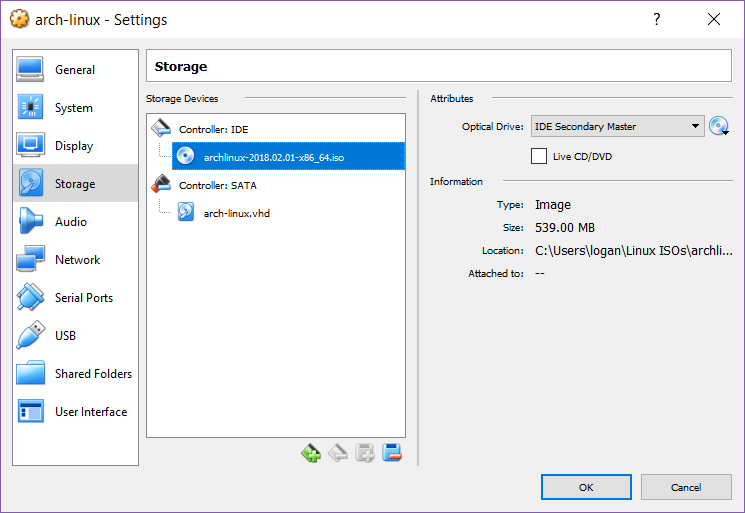Click the System chip icon
This screenshot has width=745, height=513.
pos(30,106)
